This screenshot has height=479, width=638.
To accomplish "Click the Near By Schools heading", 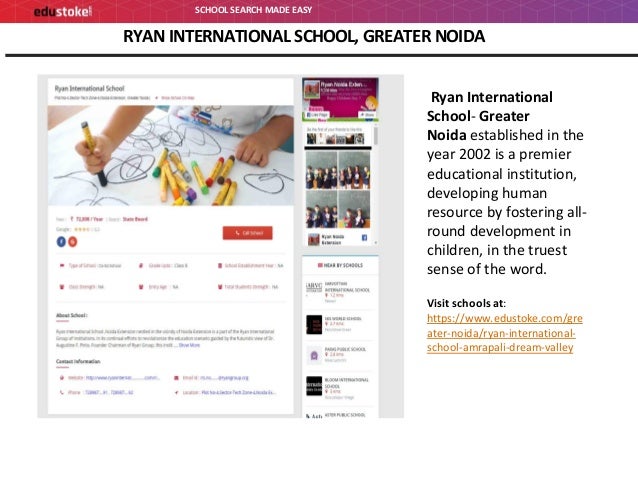I will click(340, 265).
